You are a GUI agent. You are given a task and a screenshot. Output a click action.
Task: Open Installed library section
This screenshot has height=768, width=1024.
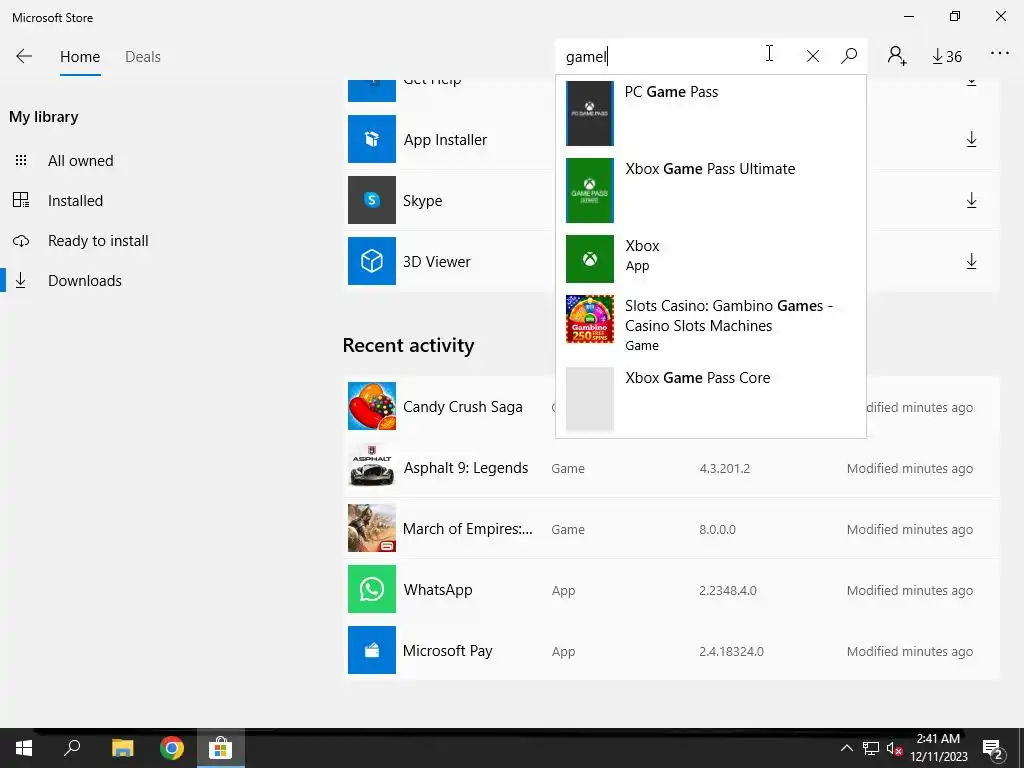point(75,200)
